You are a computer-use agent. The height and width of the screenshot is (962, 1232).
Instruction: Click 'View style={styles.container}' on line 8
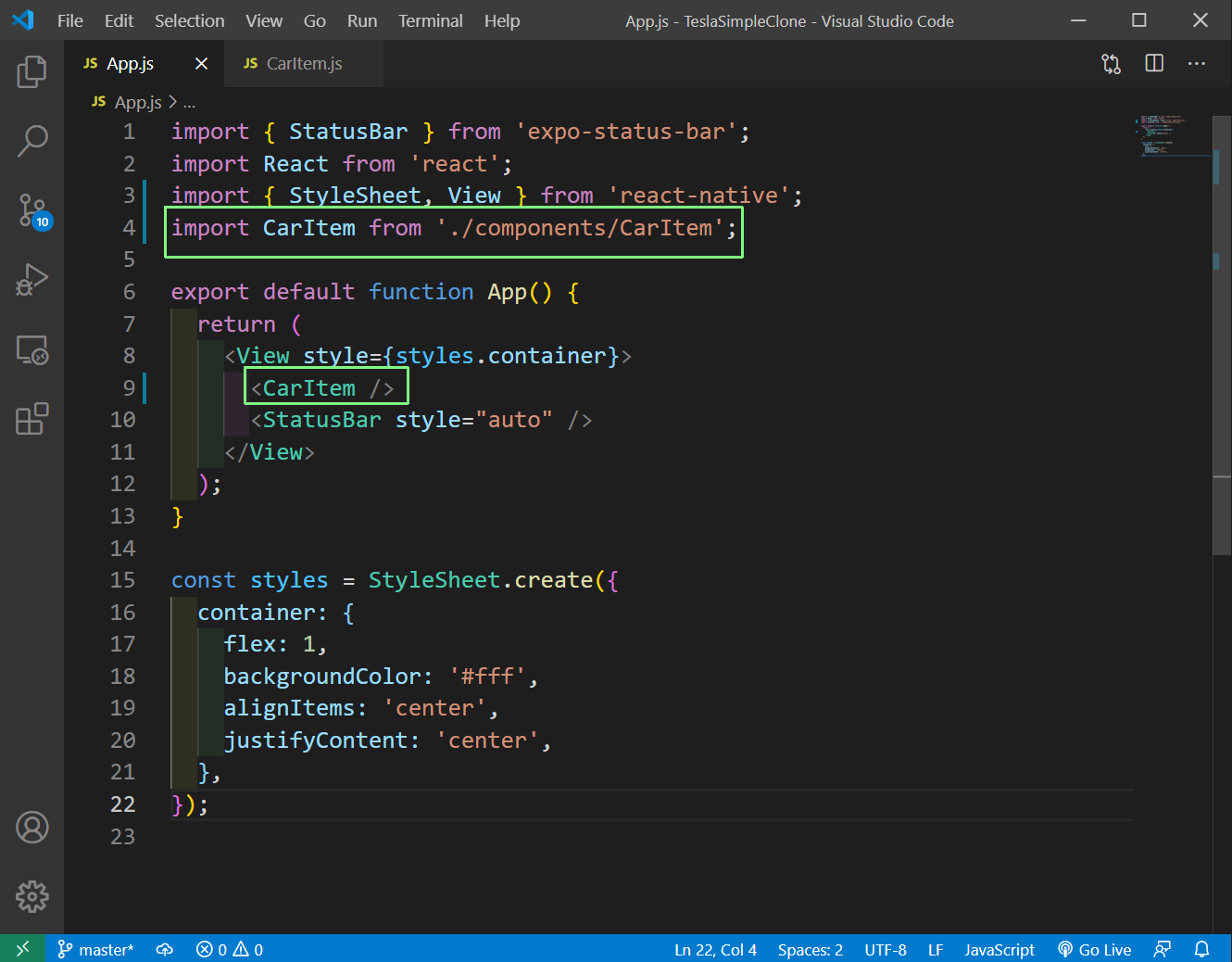tap(428, 356)
